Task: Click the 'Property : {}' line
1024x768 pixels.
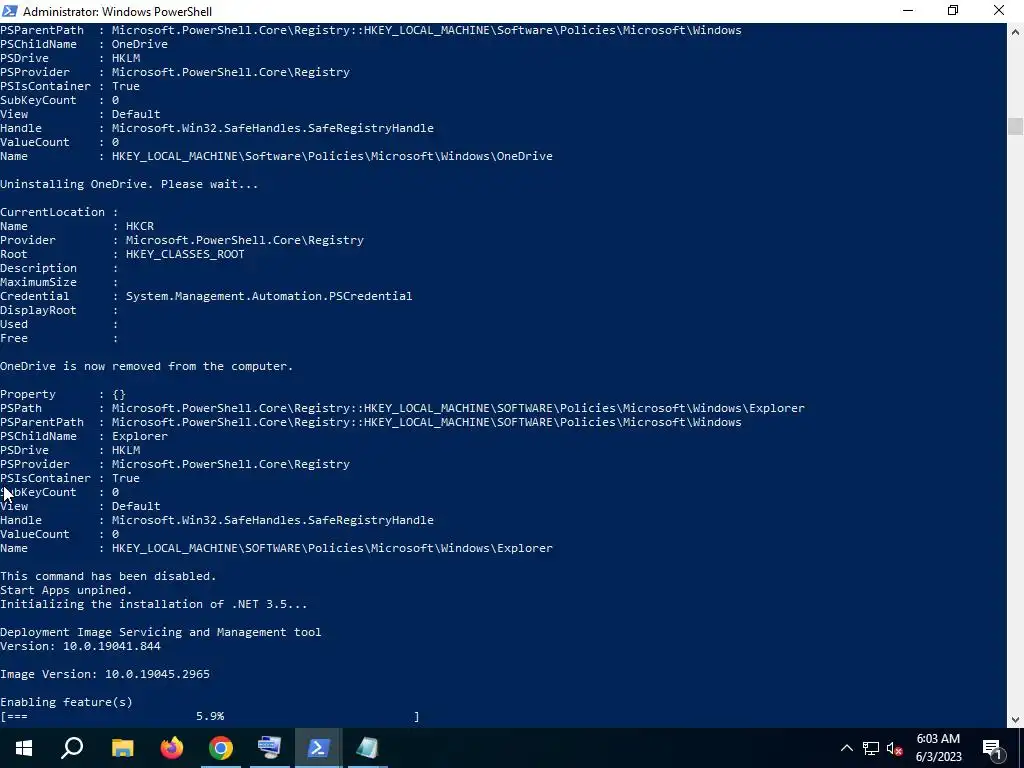Action: (63, 394)
